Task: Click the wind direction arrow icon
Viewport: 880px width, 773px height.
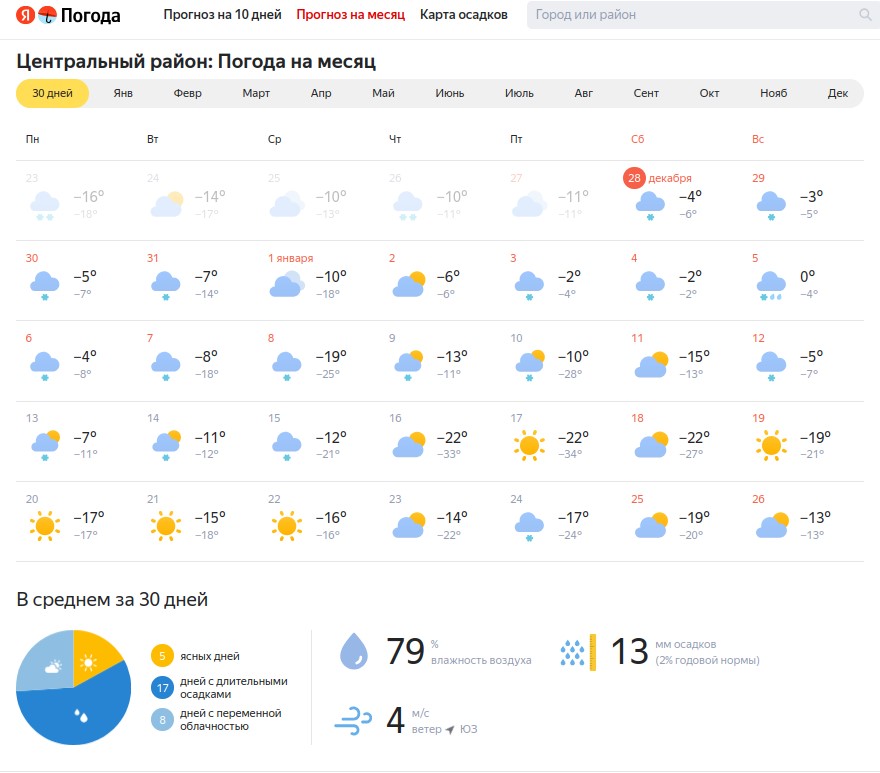Action: click(x=450, y=730)
